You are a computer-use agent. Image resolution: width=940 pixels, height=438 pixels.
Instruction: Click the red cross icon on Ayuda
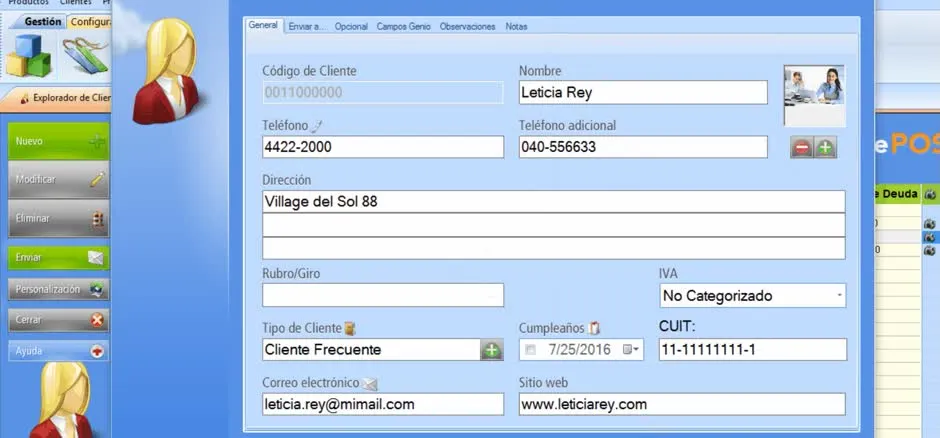coord(97,351)
